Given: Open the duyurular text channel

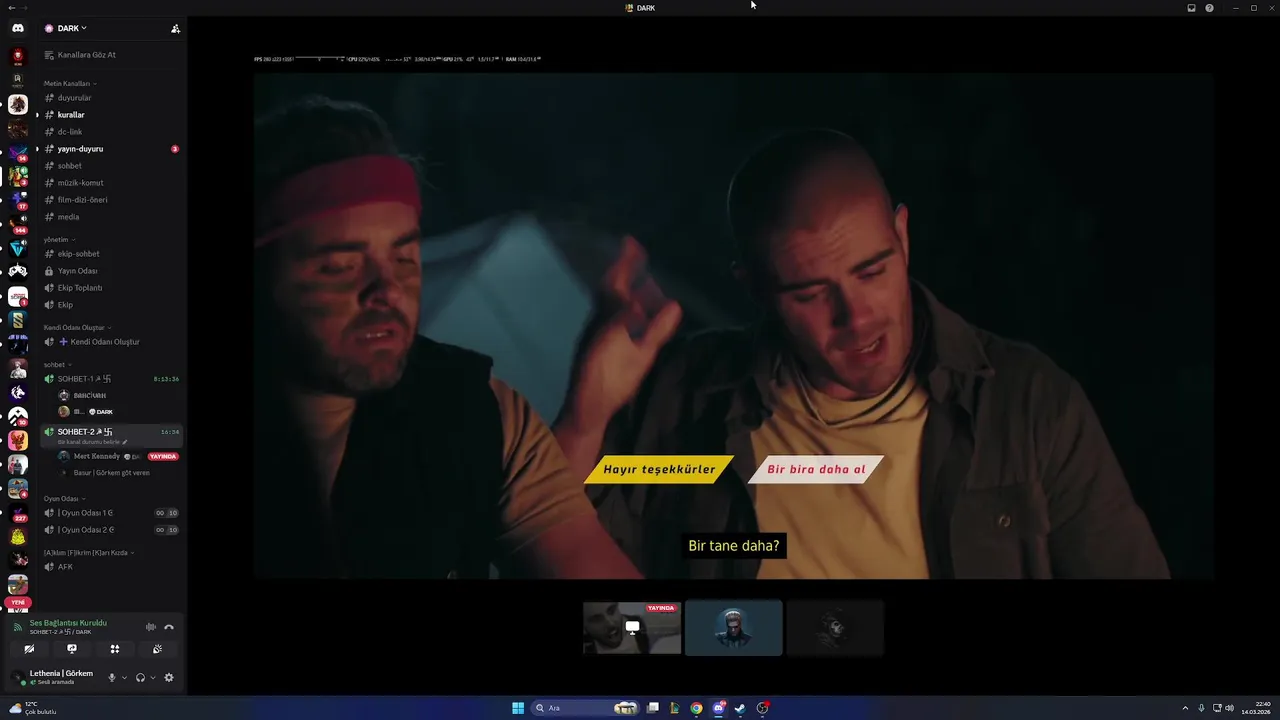Looking at the screenshot, I should (112, 98).
